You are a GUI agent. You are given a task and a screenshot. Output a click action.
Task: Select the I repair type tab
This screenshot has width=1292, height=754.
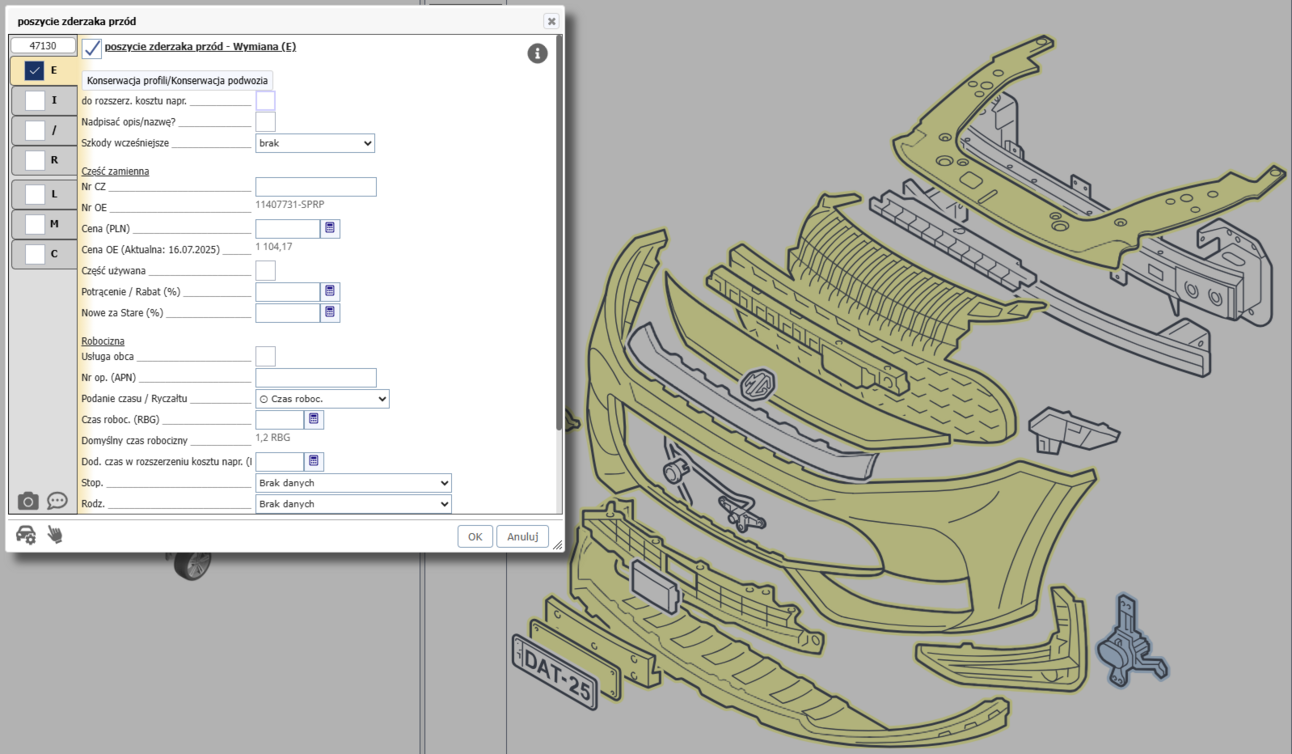tap(43, 100)
